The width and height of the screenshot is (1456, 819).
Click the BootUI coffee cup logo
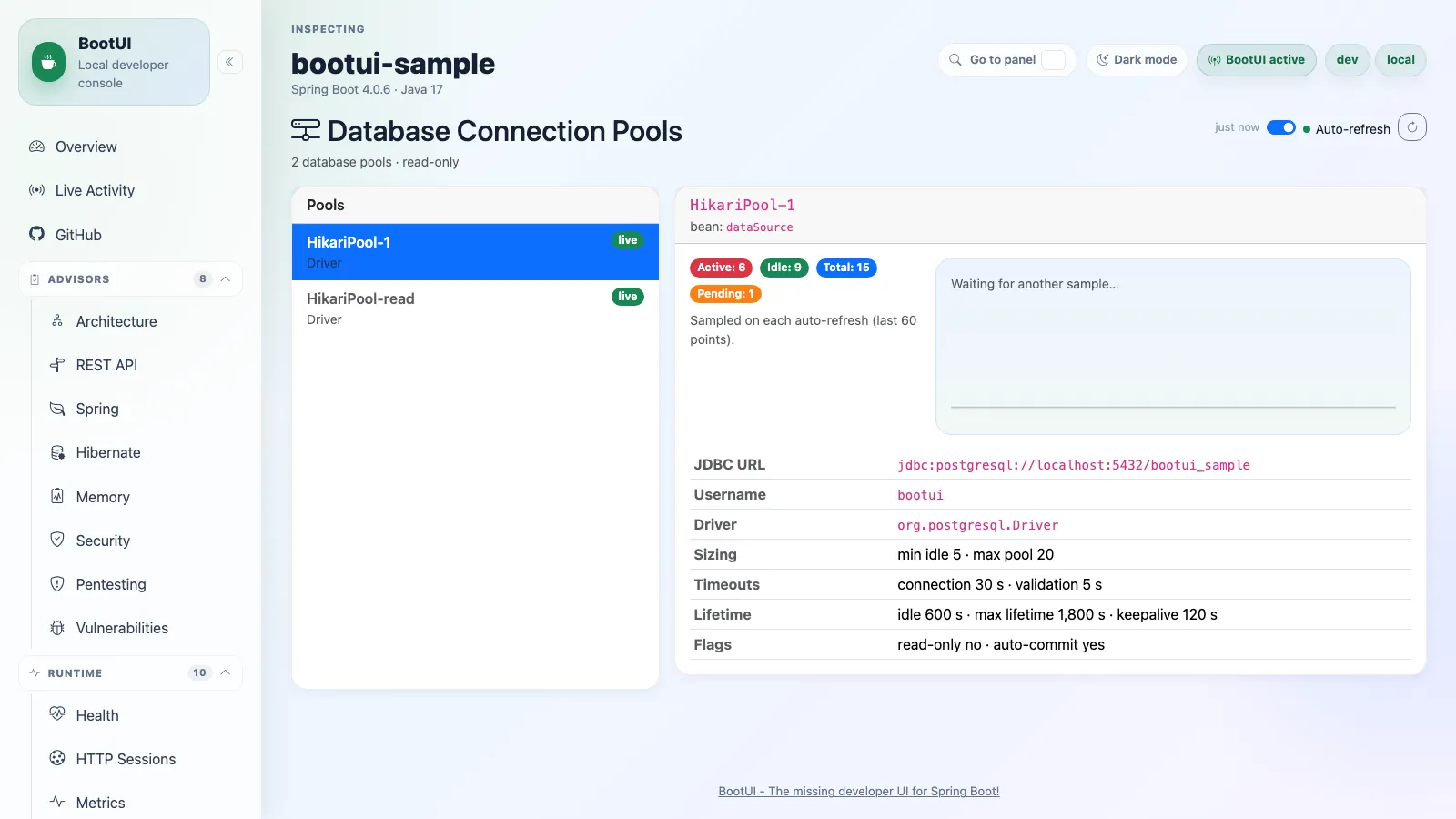coord(48,62)
